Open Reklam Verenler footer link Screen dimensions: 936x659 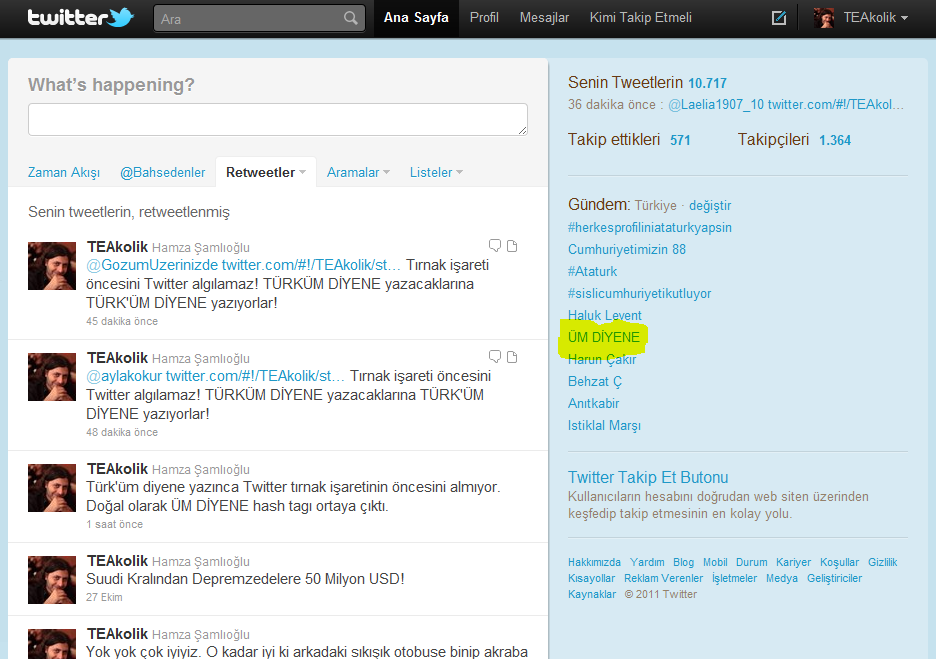[663, 578]
